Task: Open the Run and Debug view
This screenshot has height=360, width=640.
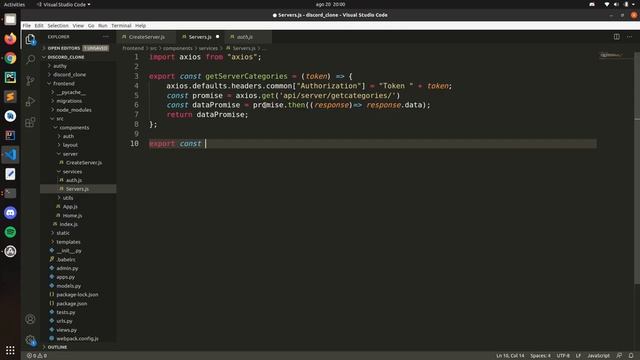Action: 30,101
